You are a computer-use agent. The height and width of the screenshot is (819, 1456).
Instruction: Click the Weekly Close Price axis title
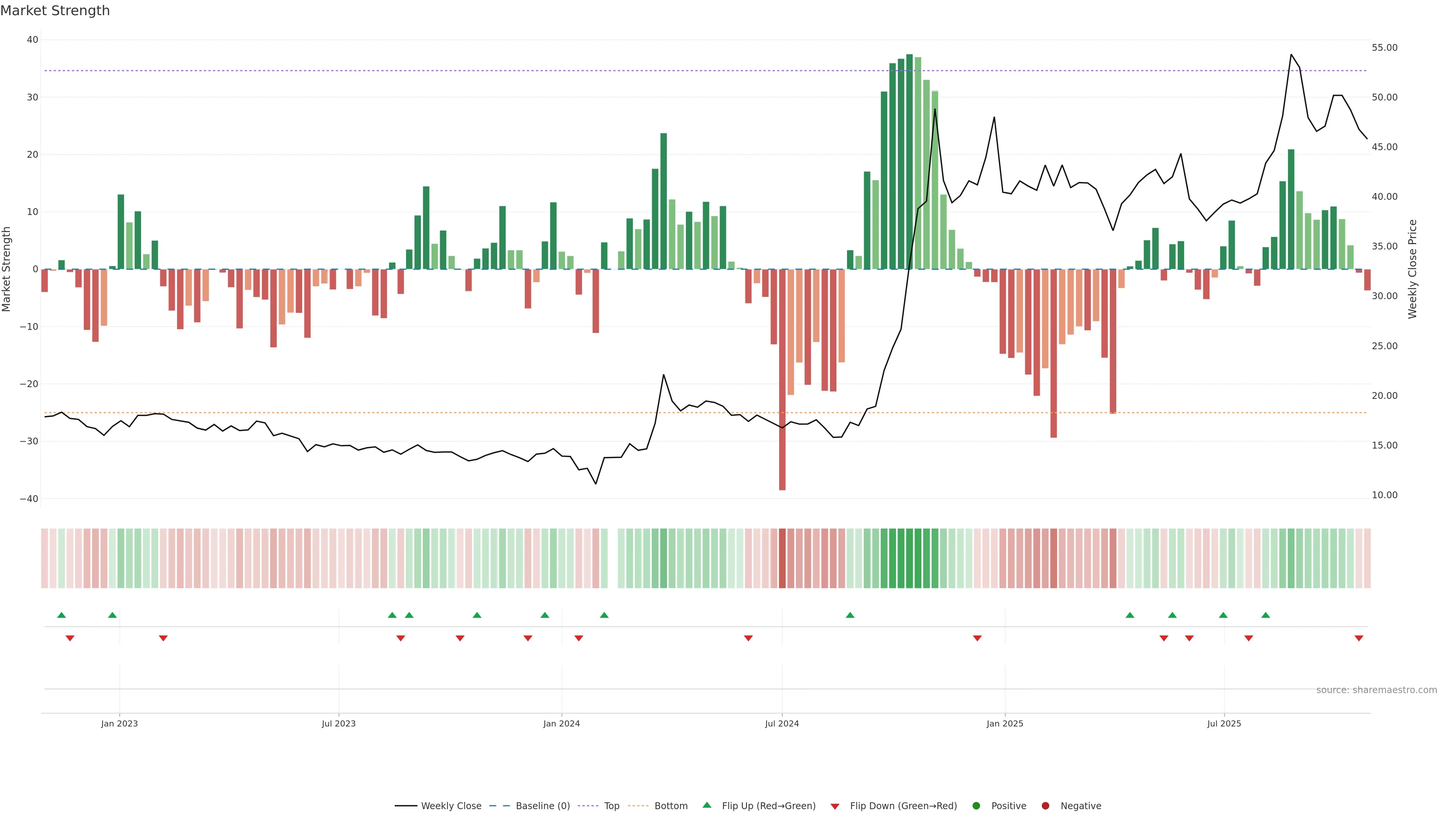click(1412, 269)
